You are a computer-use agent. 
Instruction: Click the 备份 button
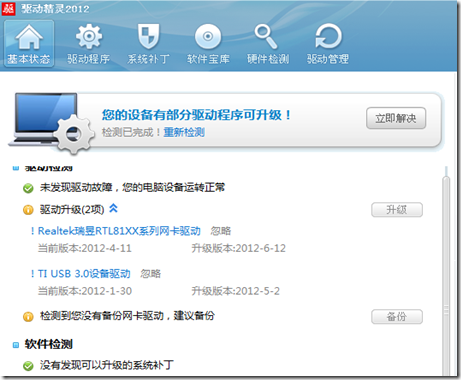click(397, 316)
